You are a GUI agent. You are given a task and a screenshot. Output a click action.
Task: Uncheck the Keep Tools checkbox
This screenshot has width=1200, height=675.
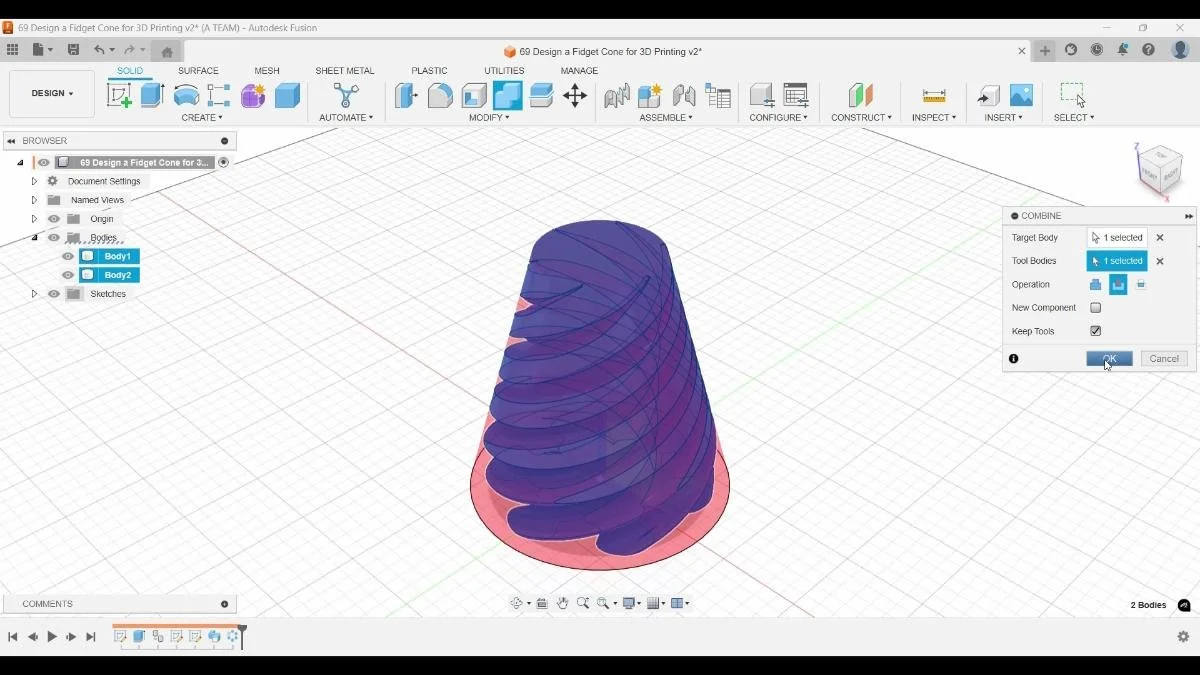tap(1096, 331)
